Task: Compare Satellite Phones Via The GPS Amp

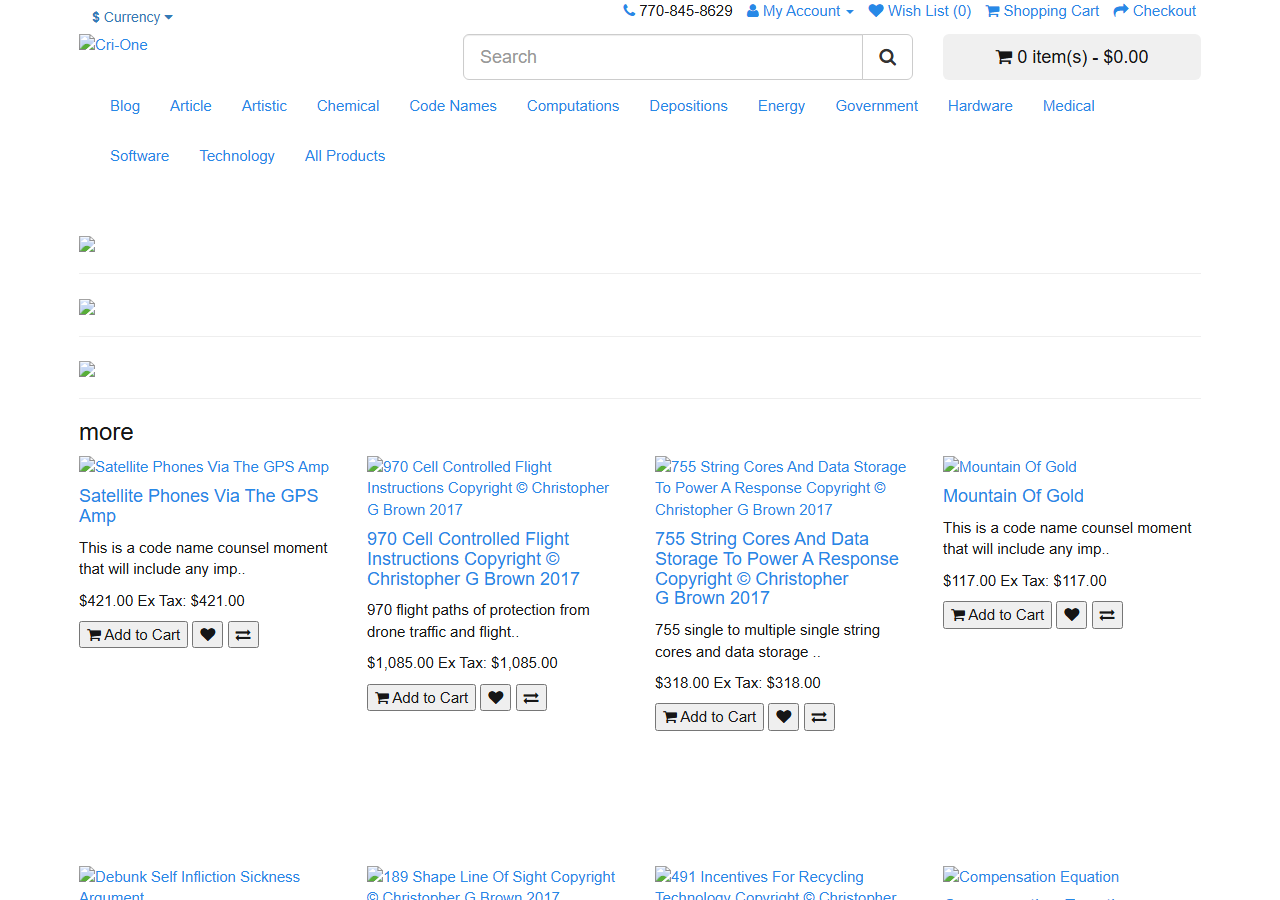Action: click(243, 635)
